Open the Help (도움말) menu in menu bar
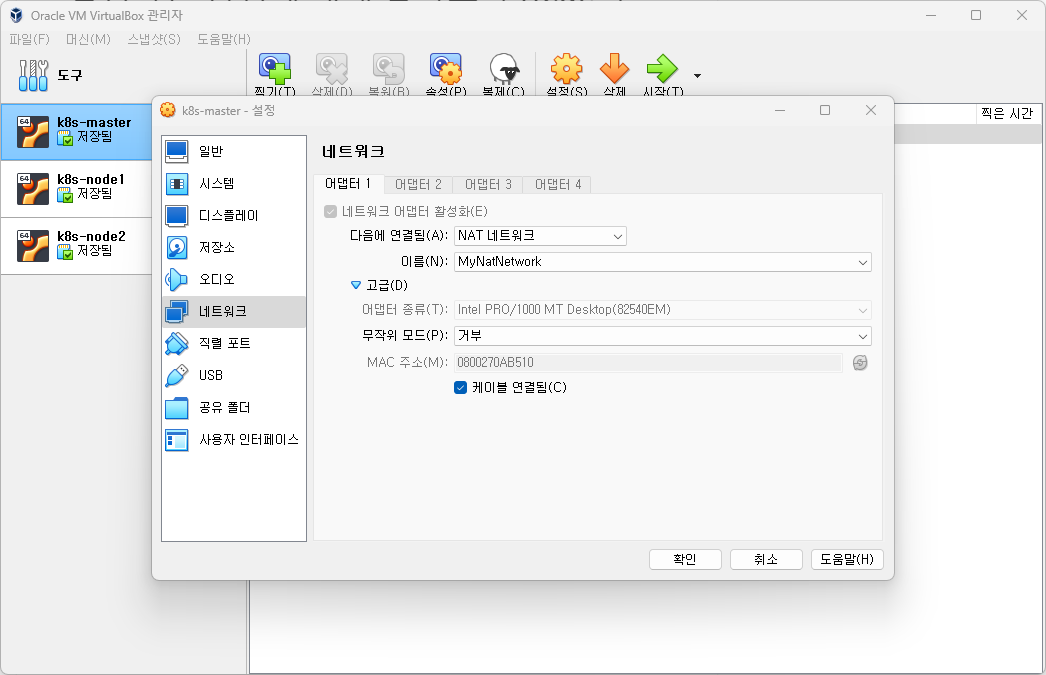The height and width of the screenshot is (675, 1046). (x=223, y=39)
